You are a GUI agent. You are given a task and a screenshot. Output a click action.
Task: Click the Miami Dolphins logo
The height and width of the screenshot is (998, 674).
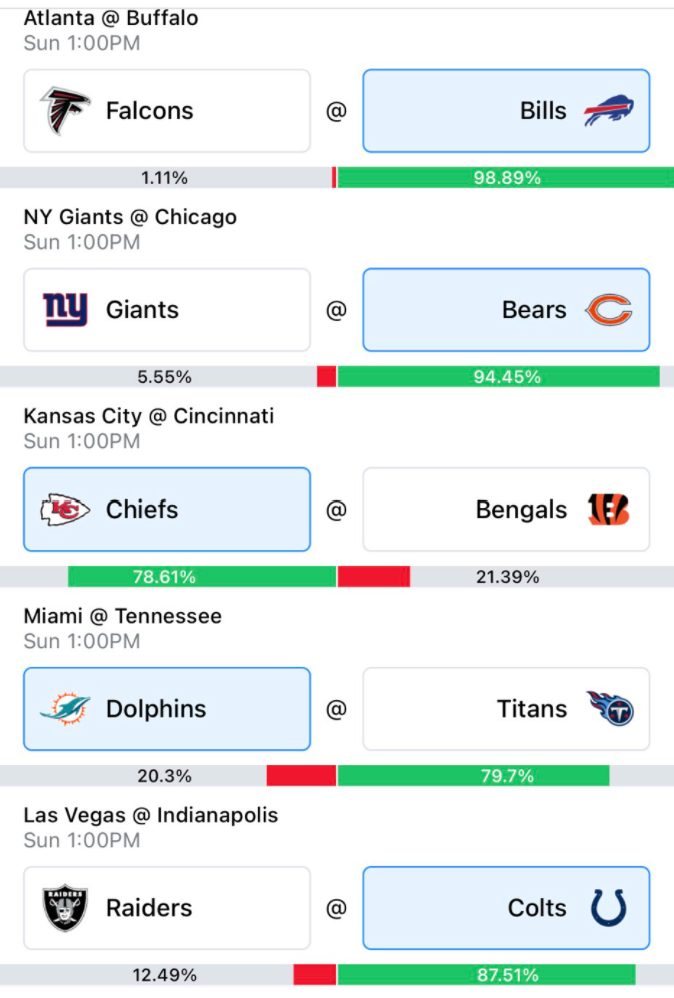click(x=65, y=709)
